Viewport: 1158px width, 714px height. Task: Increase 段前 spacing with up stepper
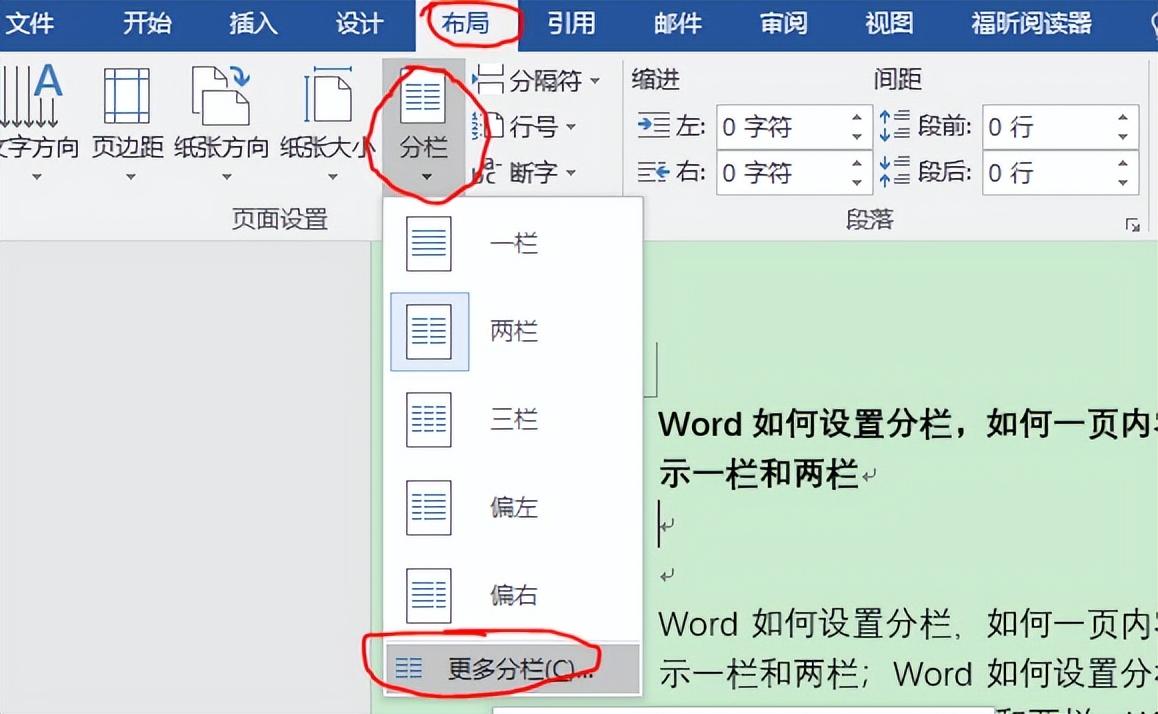click(1123, 117)
